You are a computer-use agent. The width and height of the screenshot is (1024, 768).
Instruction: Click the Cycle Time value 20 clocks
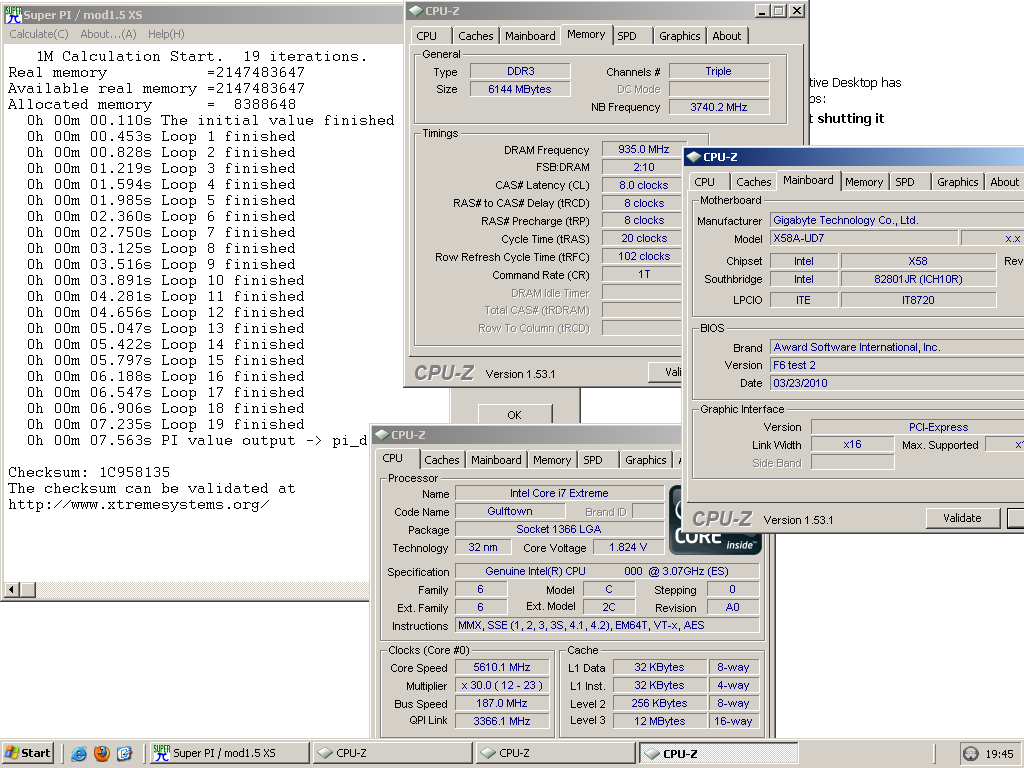[644, 238]
